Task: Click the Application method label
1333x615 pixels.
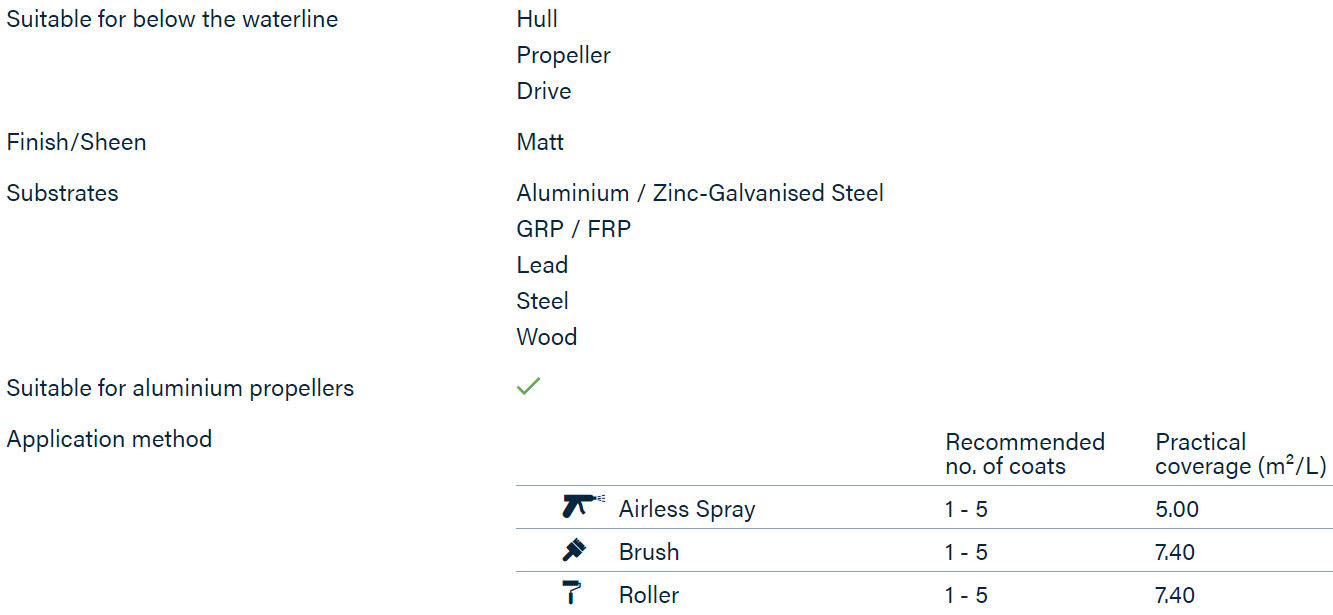Action: coord(109,439)
